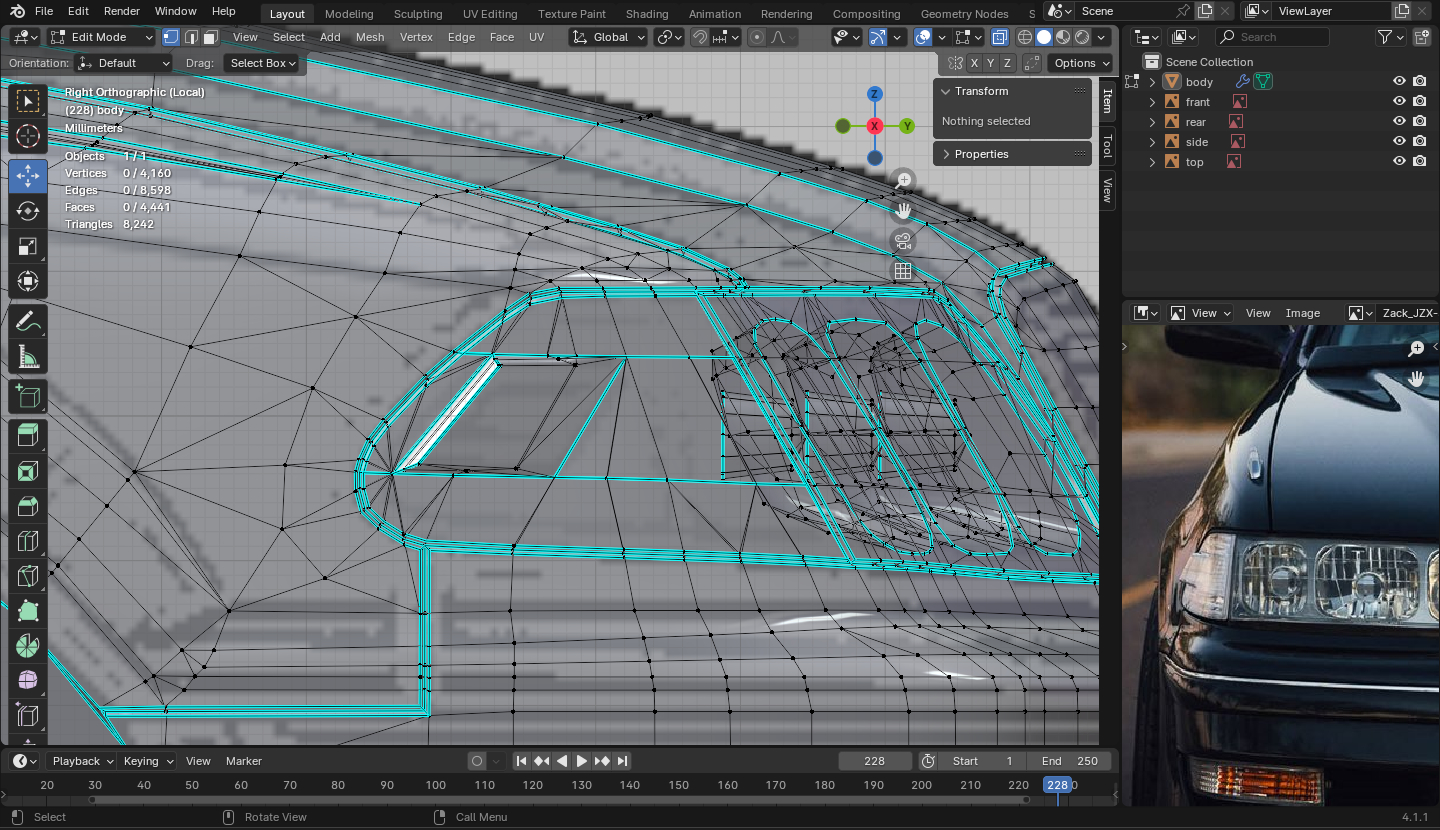Click the zoom icon in the image editor

pos(1416,348)
